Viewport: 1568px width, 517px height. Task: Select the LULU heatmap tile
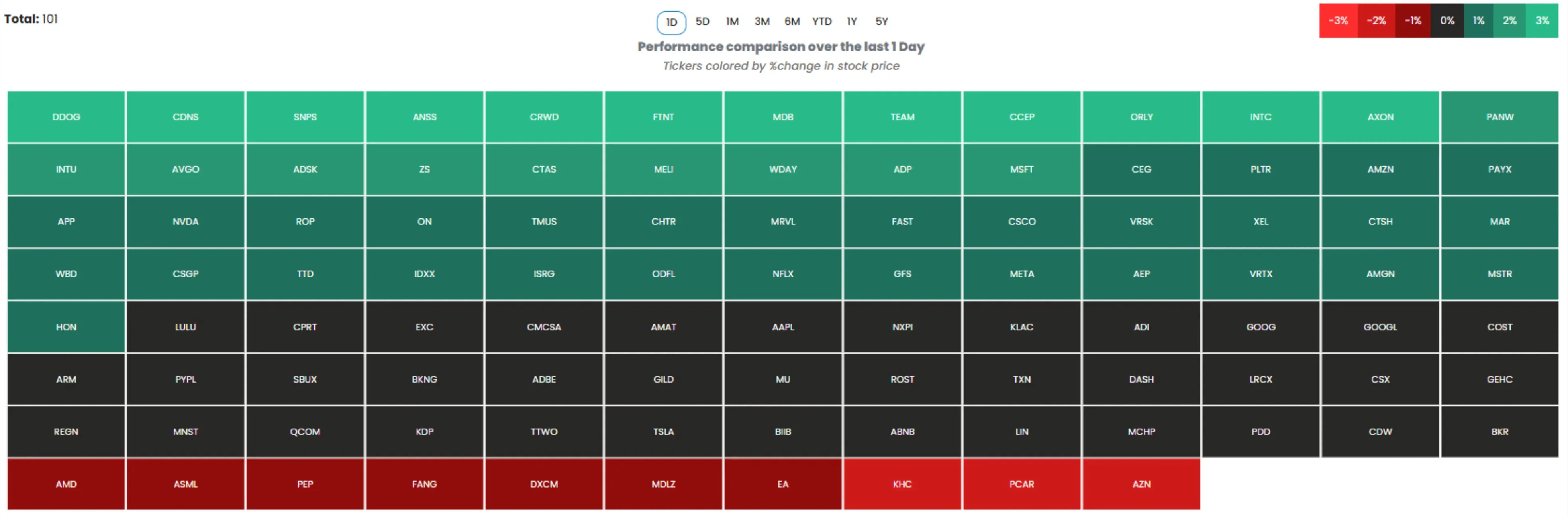[x=186, y=327]
